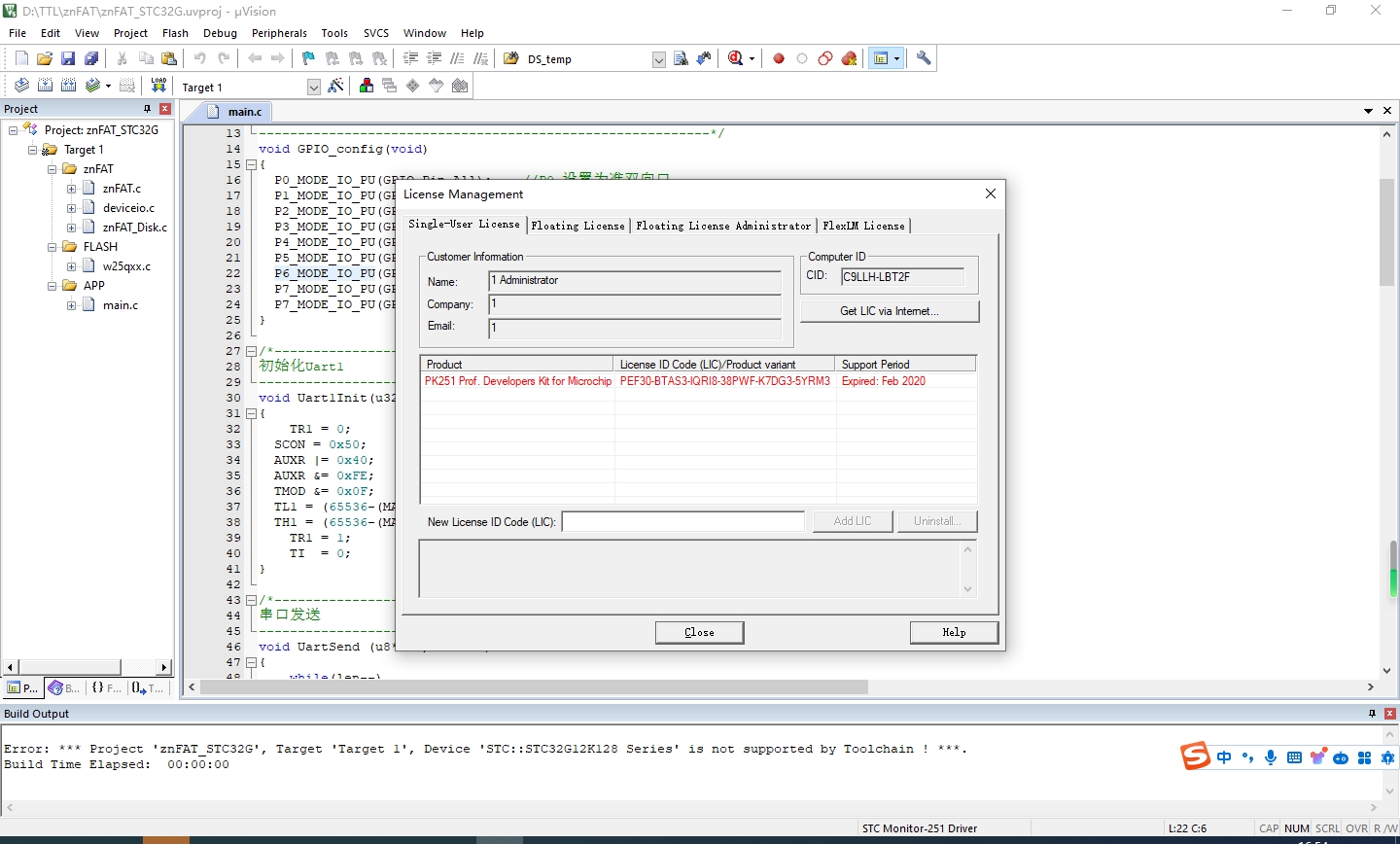Switch to the Floating License tab
This screenshot has width=1400, height=844.
pyautogui.click(x=578, y=226)
